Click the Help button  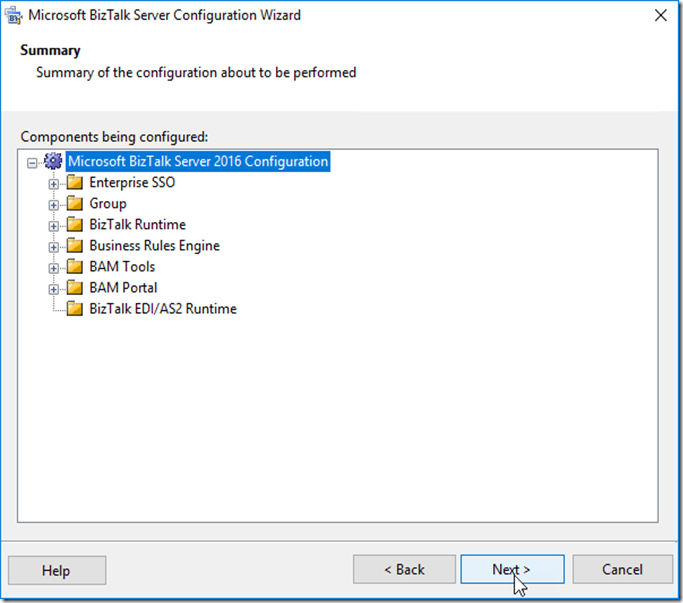pos(57,570)
